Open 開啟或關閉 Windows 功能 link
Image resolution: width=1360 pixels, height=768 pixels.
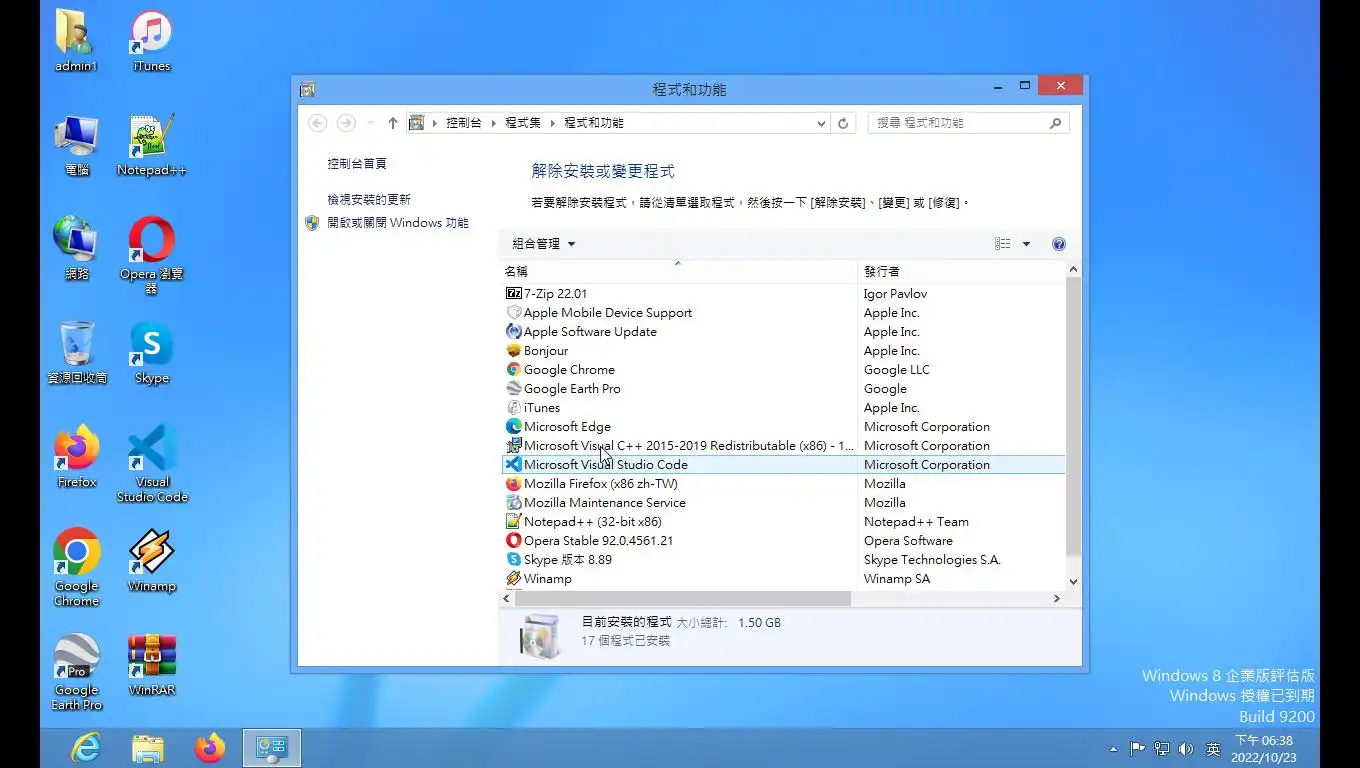(398, 223)
